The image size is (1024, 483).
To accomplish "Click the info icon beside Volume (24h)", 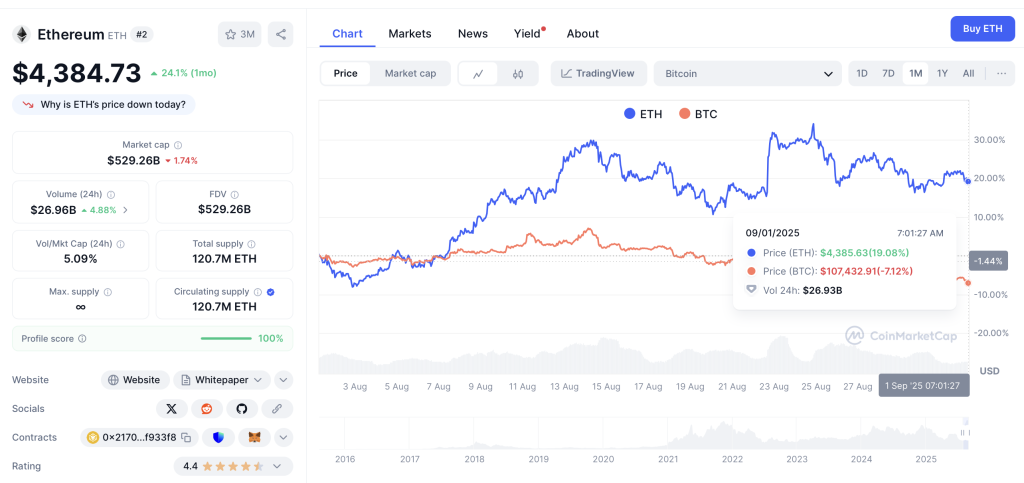I will (x=111, y=195).
